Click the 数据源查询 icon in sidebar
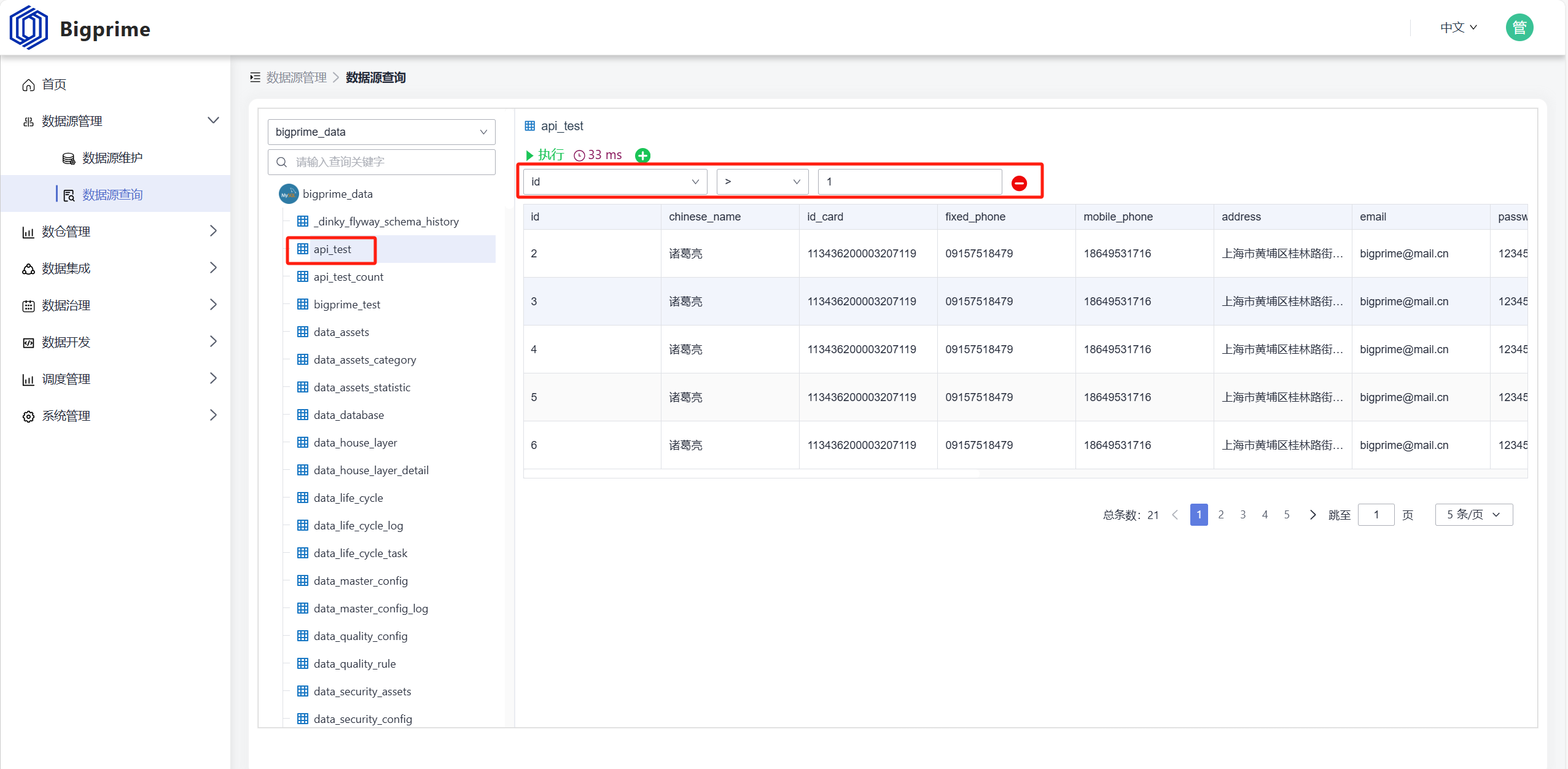1568x769 pixels. [69, 195]
